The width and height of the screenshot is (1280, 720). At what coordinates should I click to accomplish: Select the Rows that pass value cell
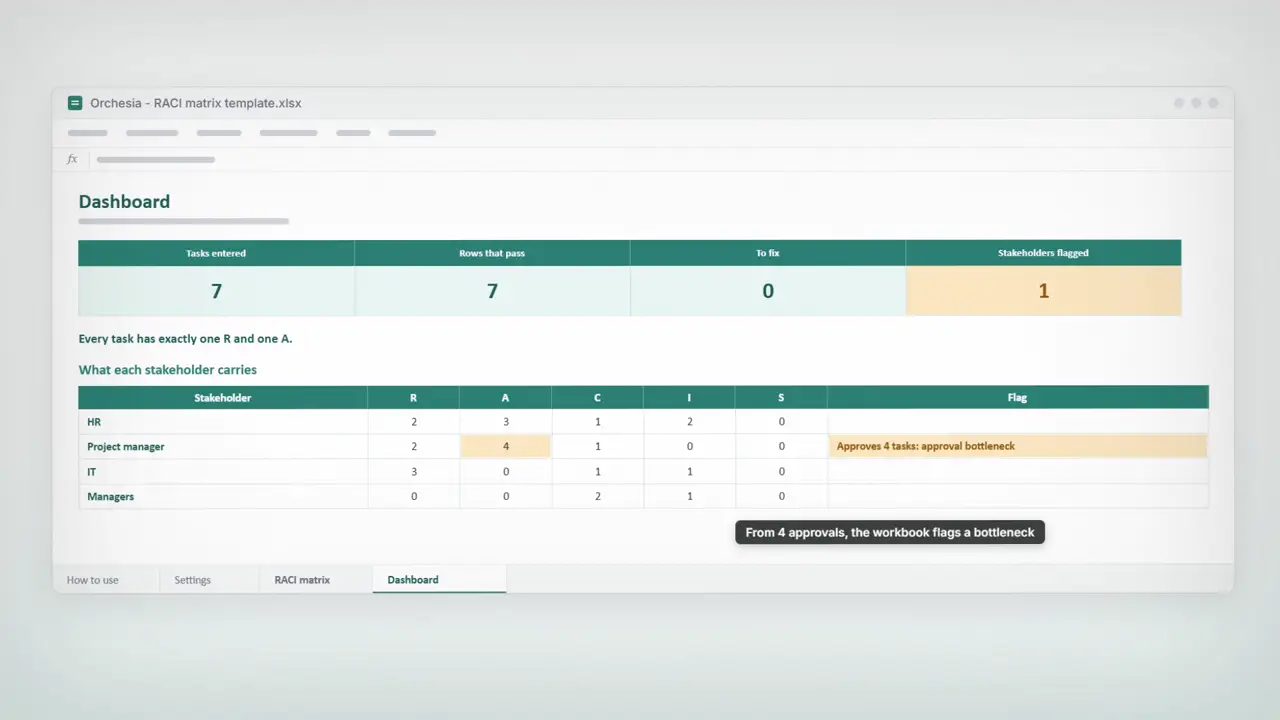tap(492, 291)
